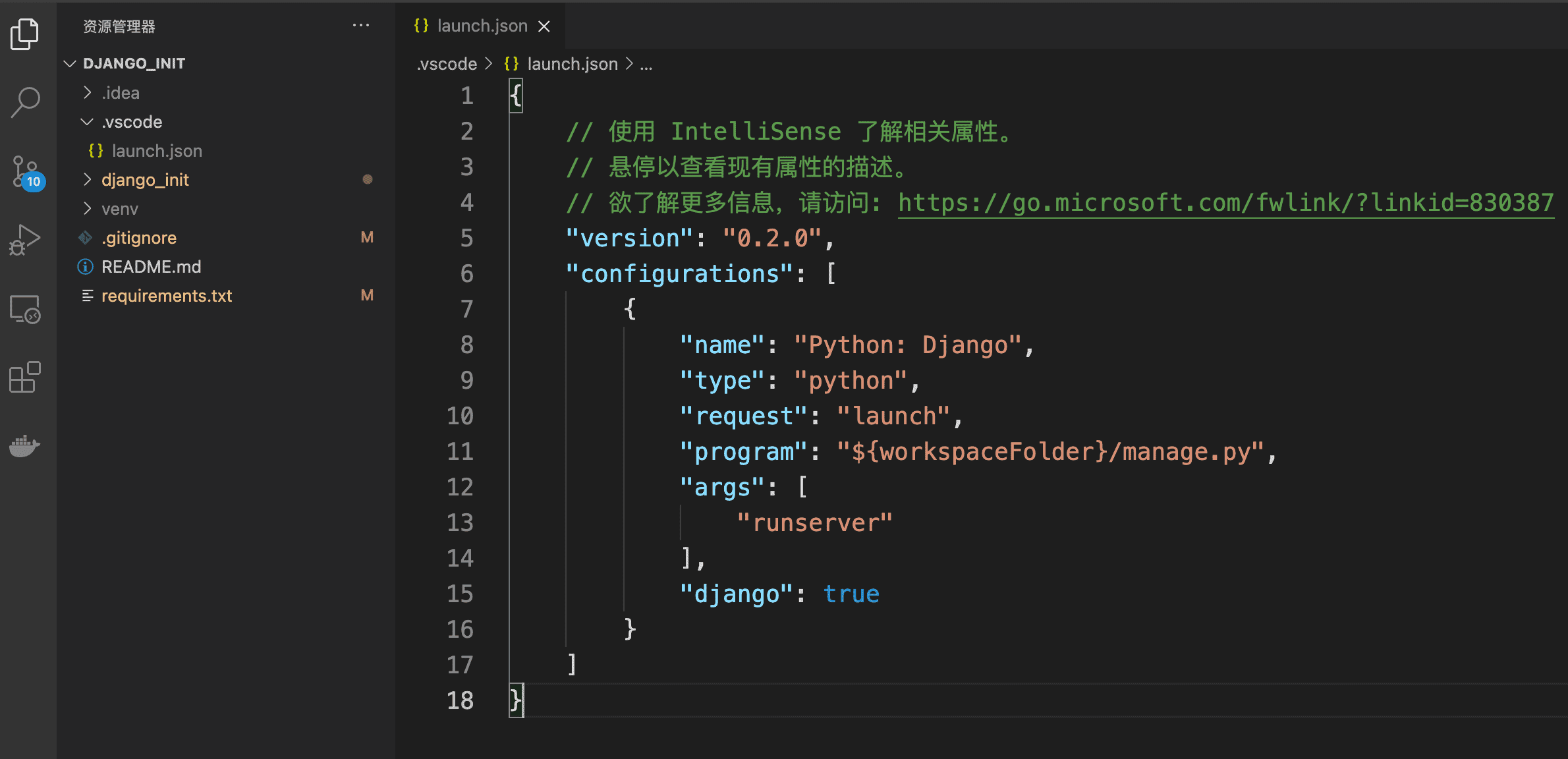This screenshot has width=1568, height=759.
Task: Click the "python" type value
Action: pyautogui.click(x=850, y=380)
